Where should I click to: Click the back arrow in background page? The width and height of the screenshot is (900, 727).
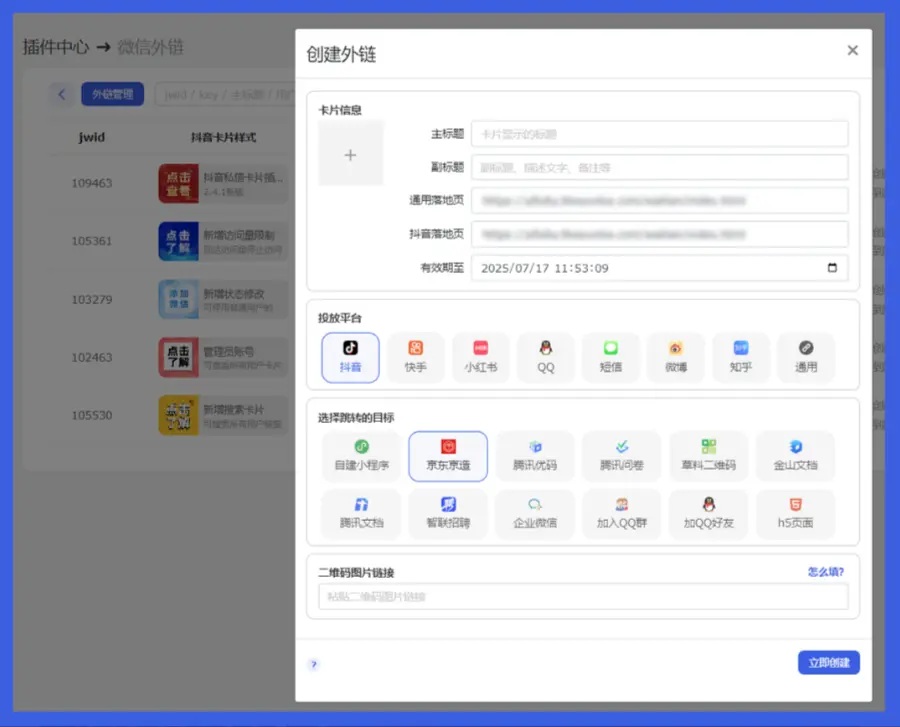[62, 94]
